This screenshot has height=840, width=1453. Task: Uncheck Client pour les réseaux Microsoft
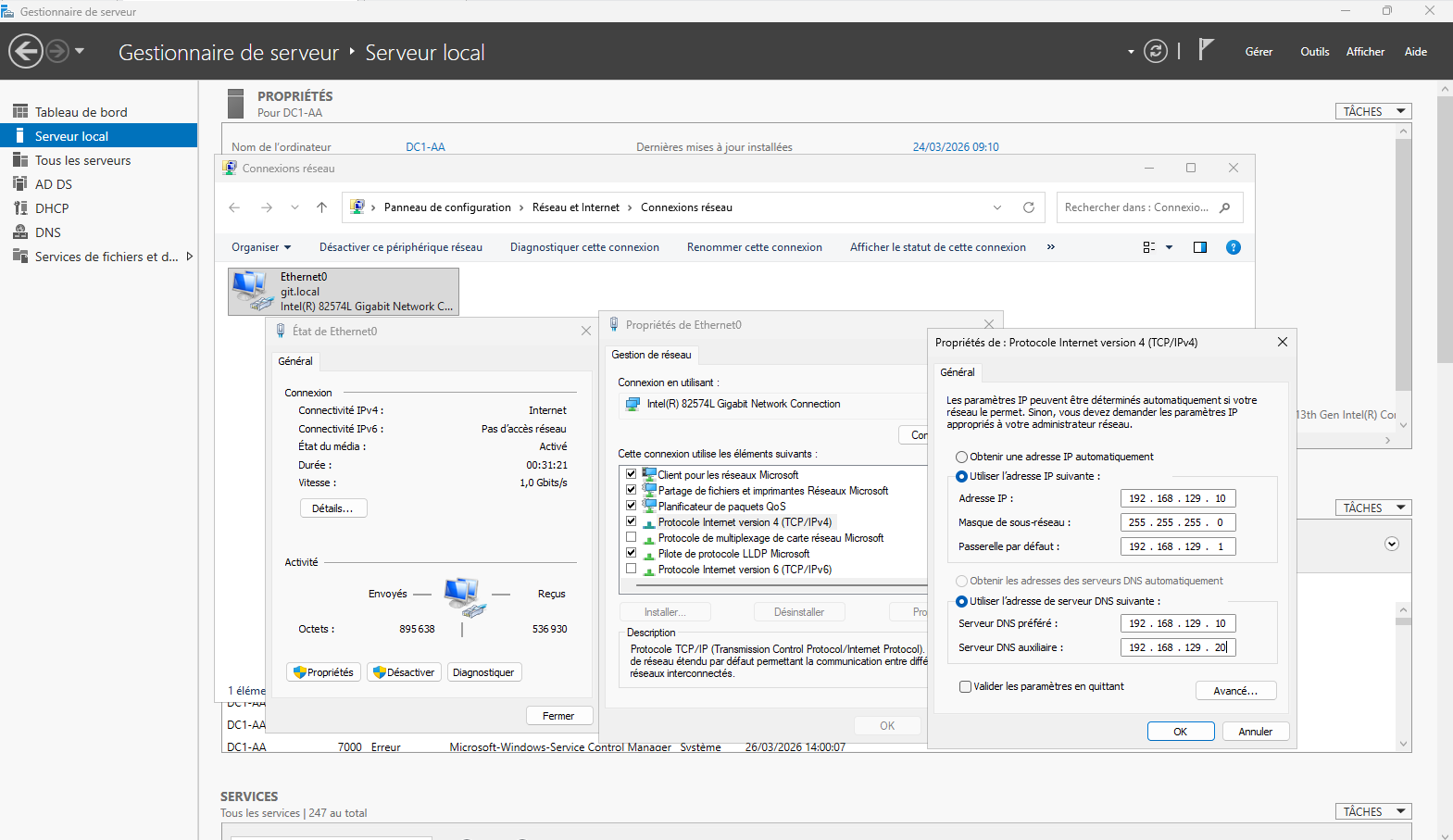[631, 474]
